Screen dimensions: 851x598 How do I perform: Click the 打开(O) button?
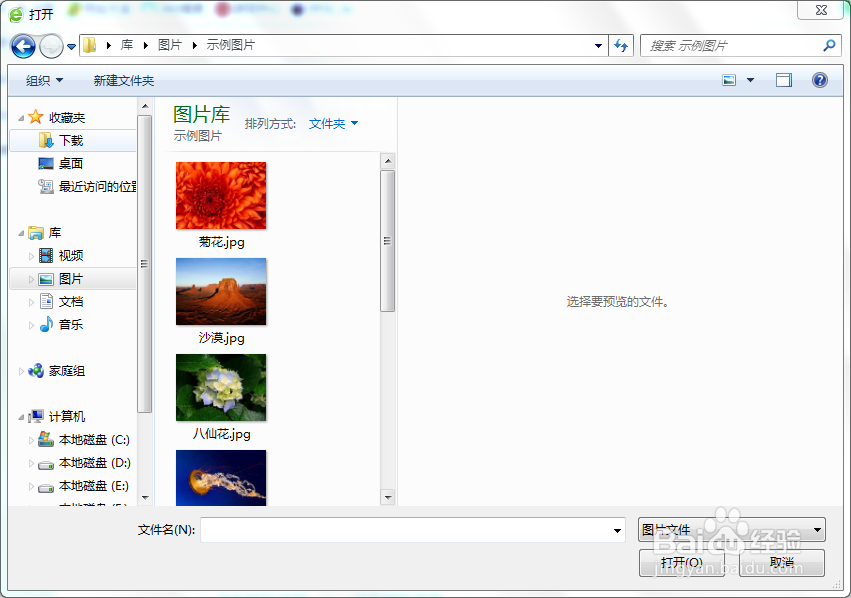tap(682, 563)
